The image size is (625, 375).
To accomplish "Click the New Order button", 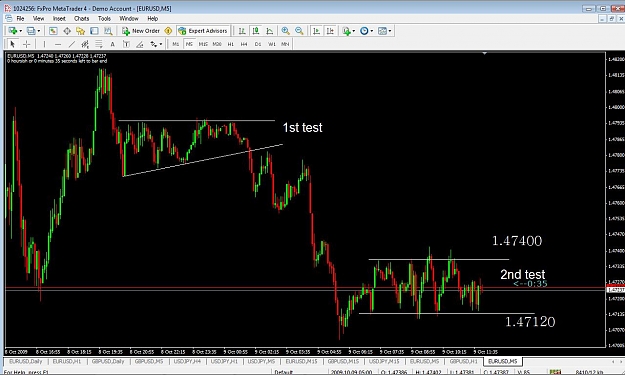I will (x=141, y=31).
